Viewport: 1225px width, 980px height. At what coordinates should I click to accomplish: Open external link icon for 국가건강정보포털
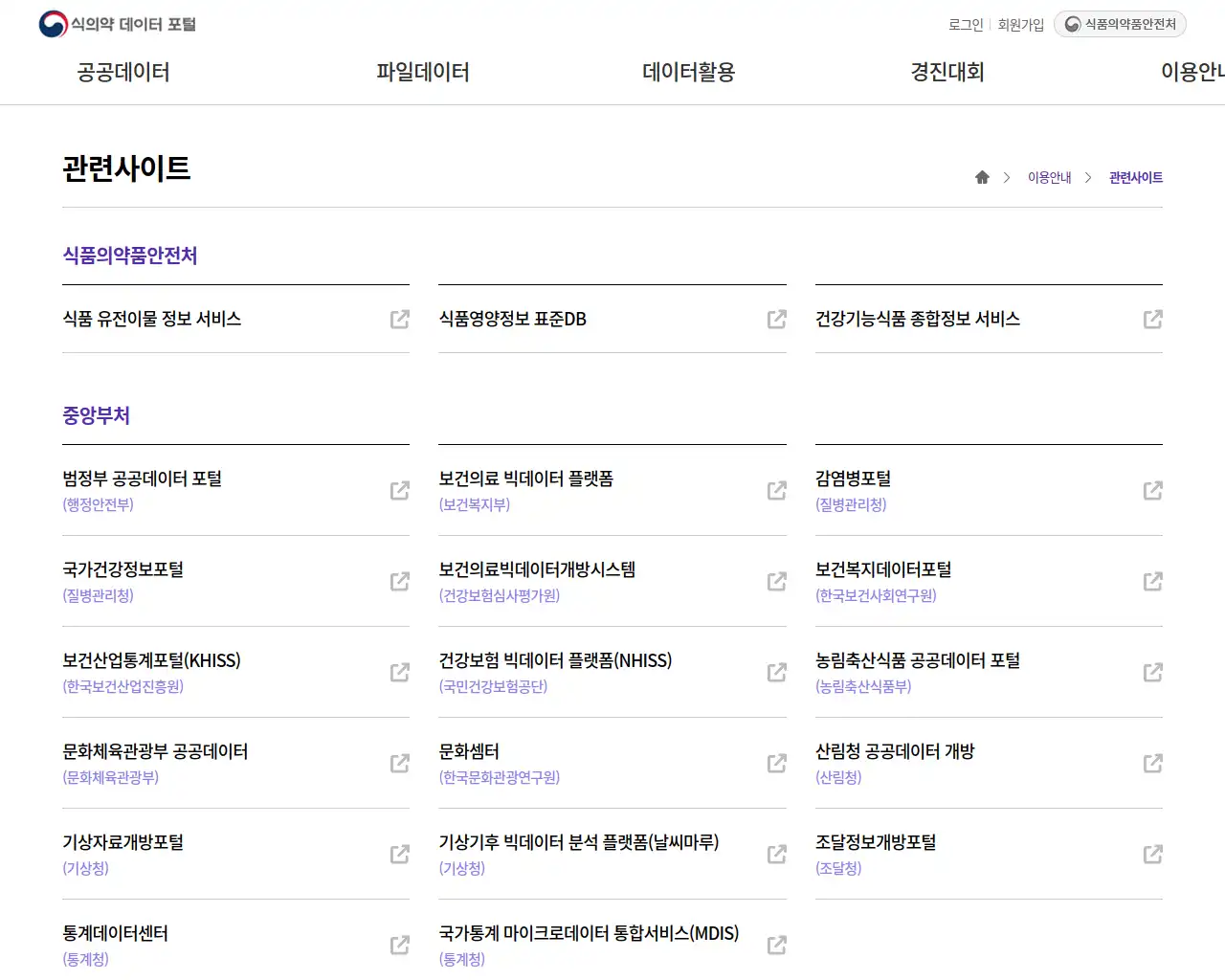coord(400,581)
